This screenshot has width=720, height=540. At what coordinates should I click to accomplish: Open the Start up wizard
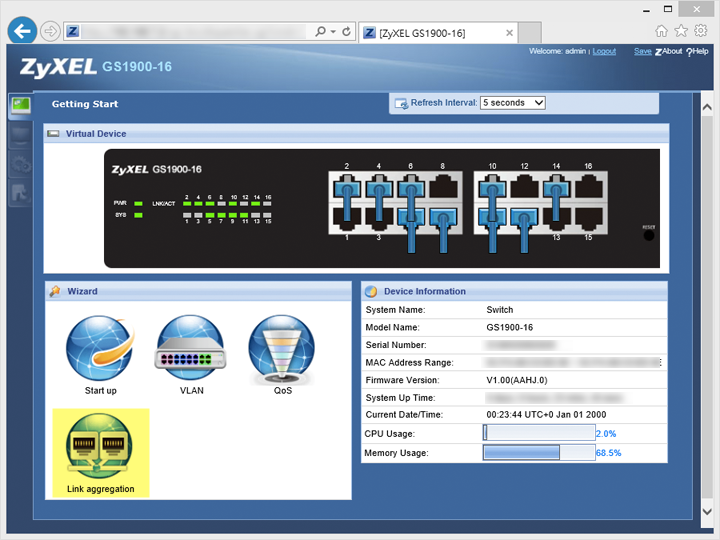pyautogui.click(x=101, y=354)
